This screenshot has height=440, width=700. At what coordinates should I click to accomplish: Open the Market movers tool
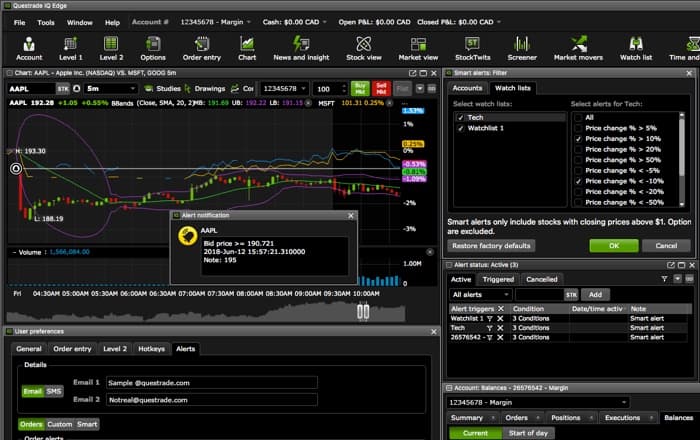tap(578, 49)
